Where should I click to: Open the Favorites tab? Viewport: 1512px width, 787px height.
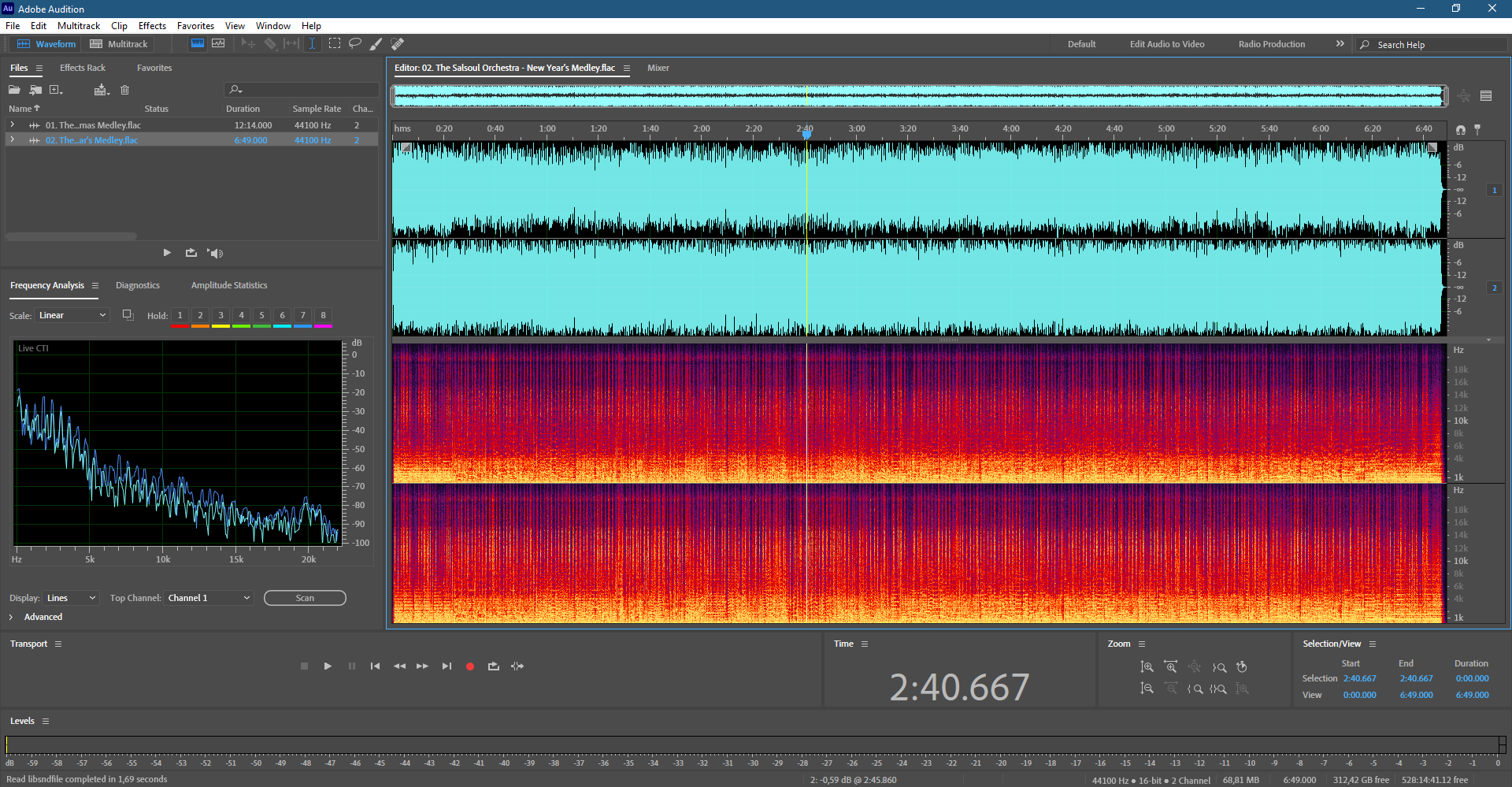point(154,68)
